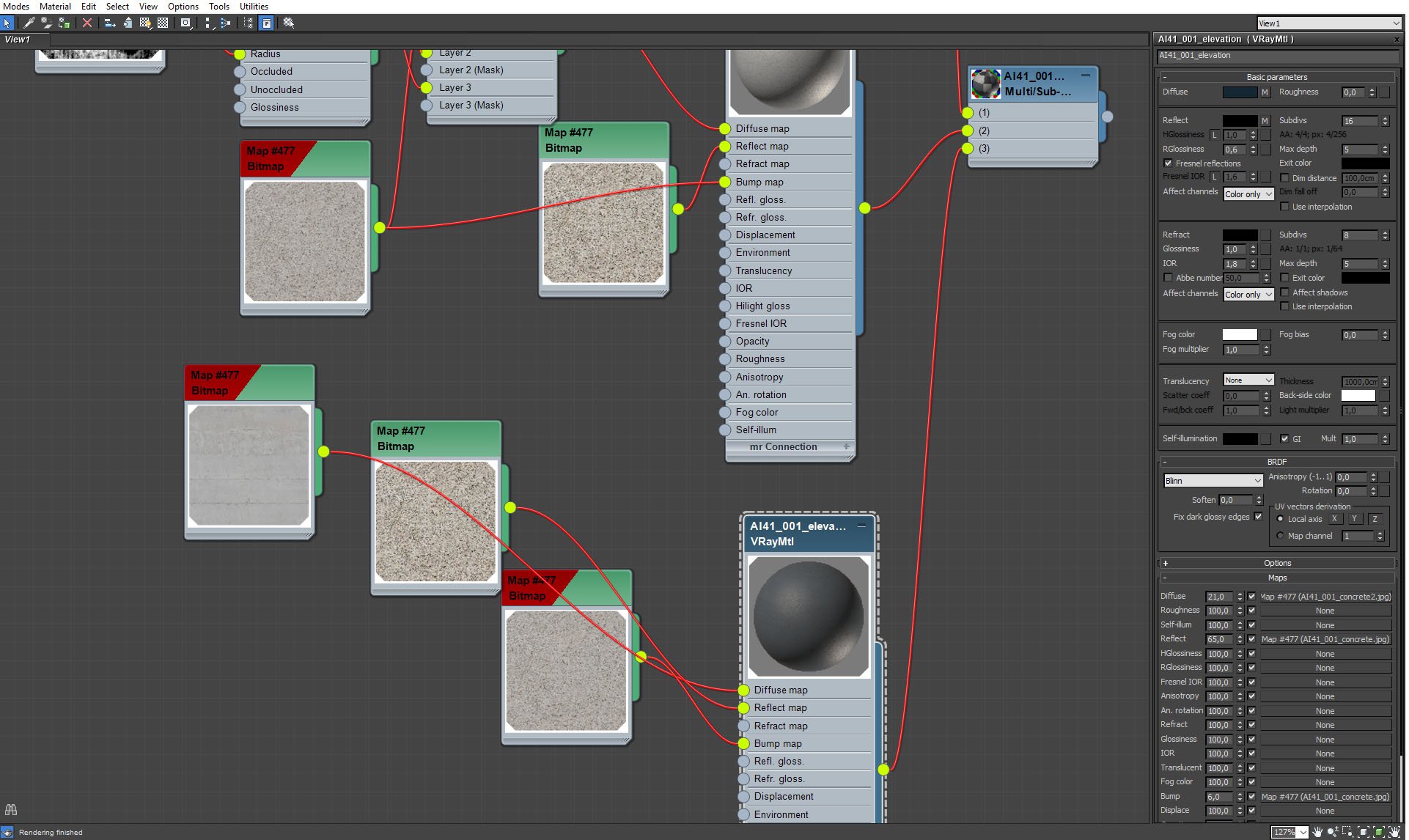Select the Local axis radio button
The width and height of the screenshot is (1409, 840).
pos(1281,519)
